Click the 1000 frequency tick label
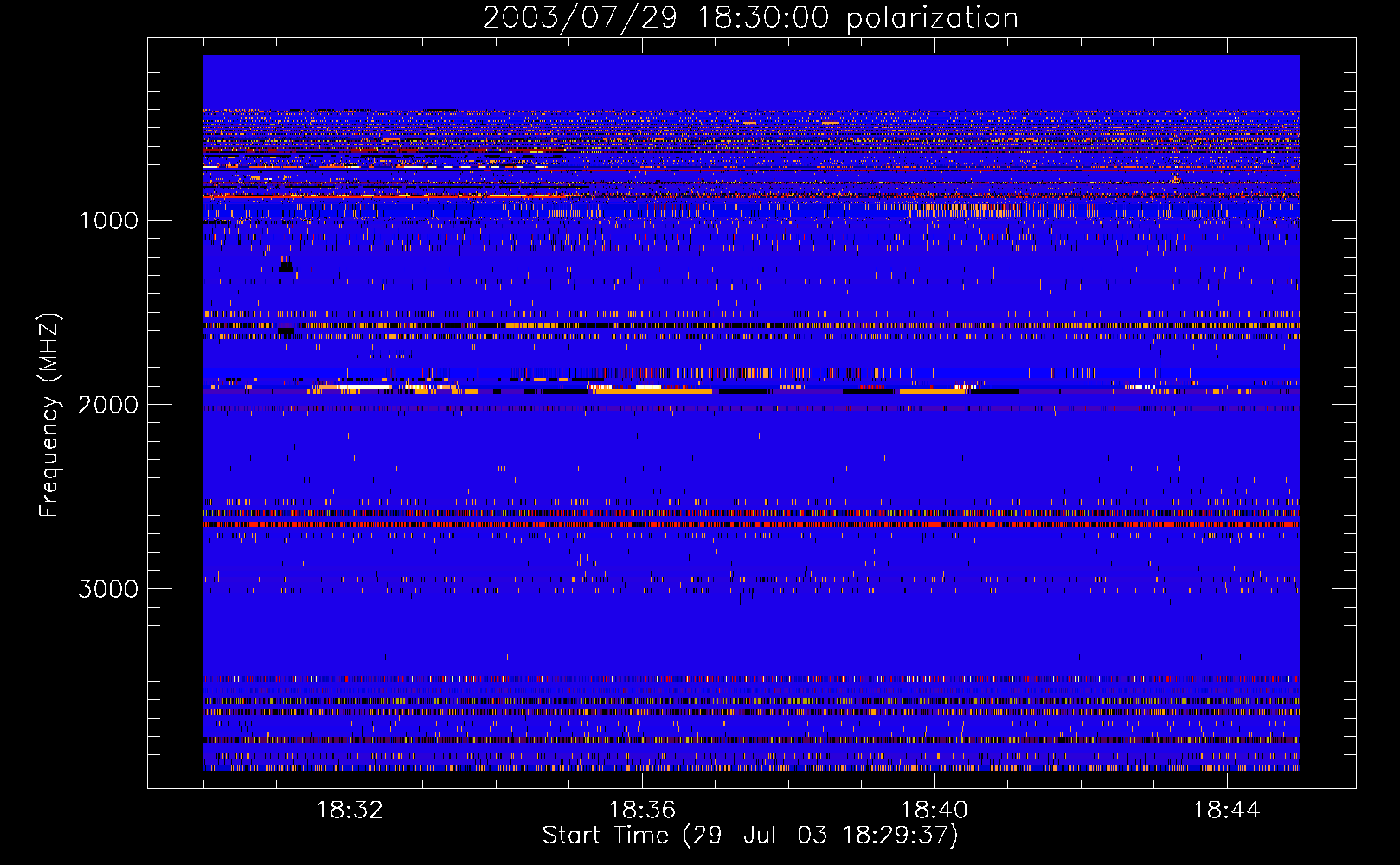 [x=108, y=221]
